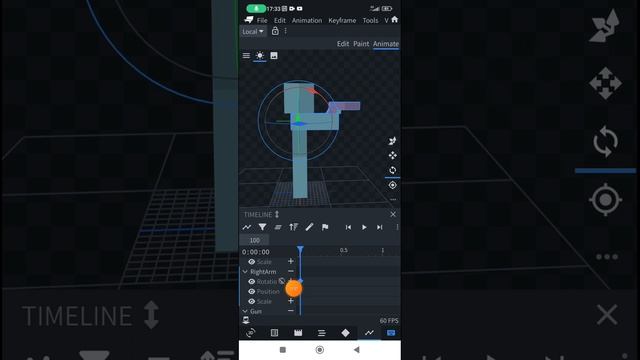Open toolbar overflow dots beside lock icon
The height and width of the screenshot is (360, 640).
click(286, 31)
